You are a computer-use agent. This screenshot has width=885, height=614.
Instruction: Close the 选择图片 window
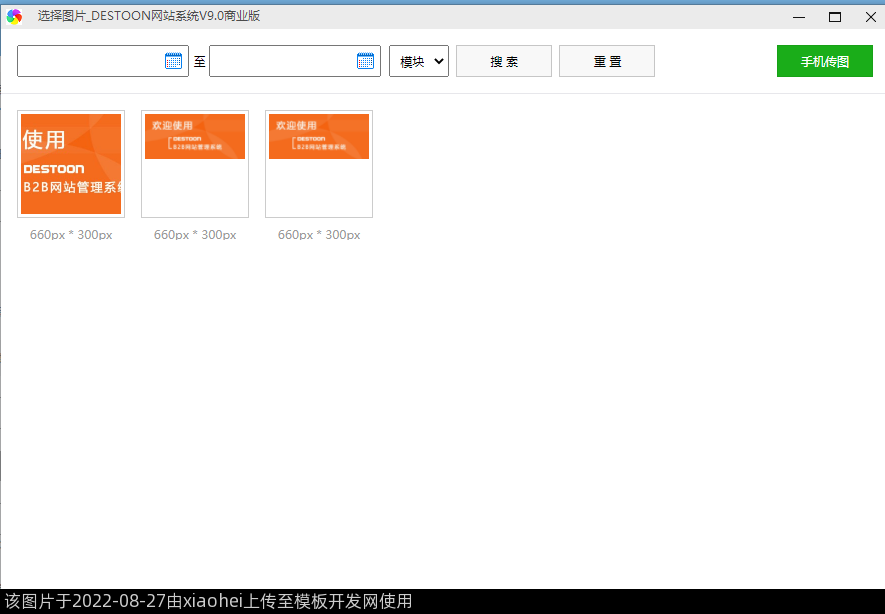click(870, 16)
